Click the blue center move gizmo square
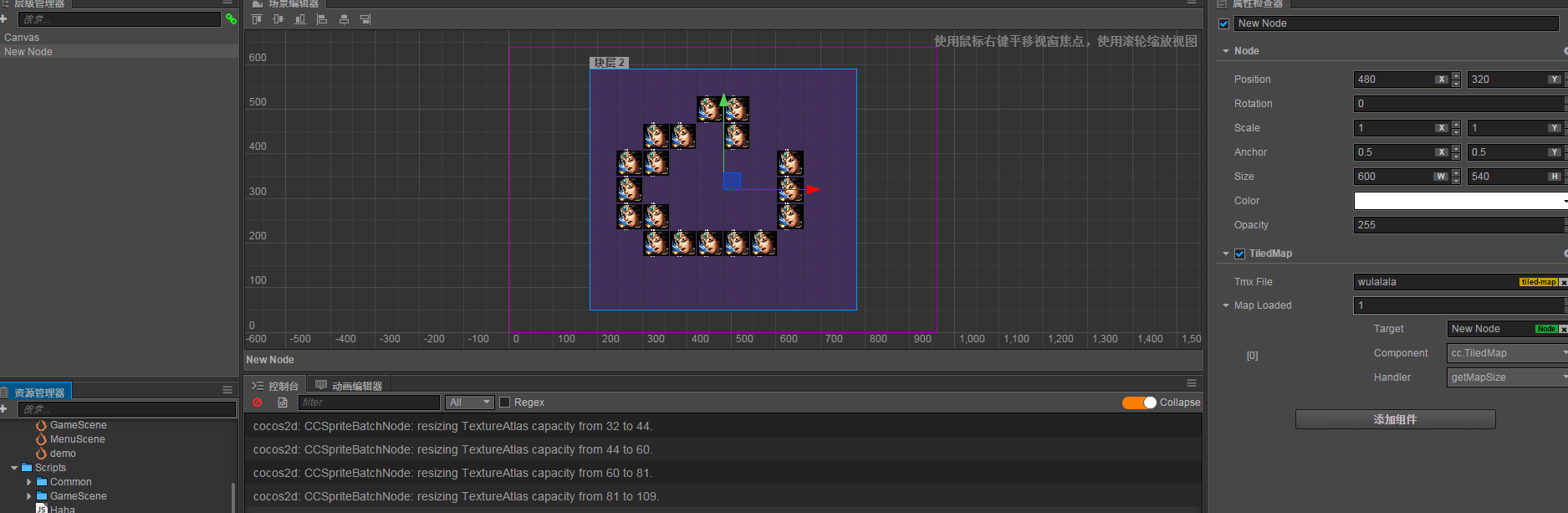The height and width of the screenshot is (513, 1568). click(732, 181)
